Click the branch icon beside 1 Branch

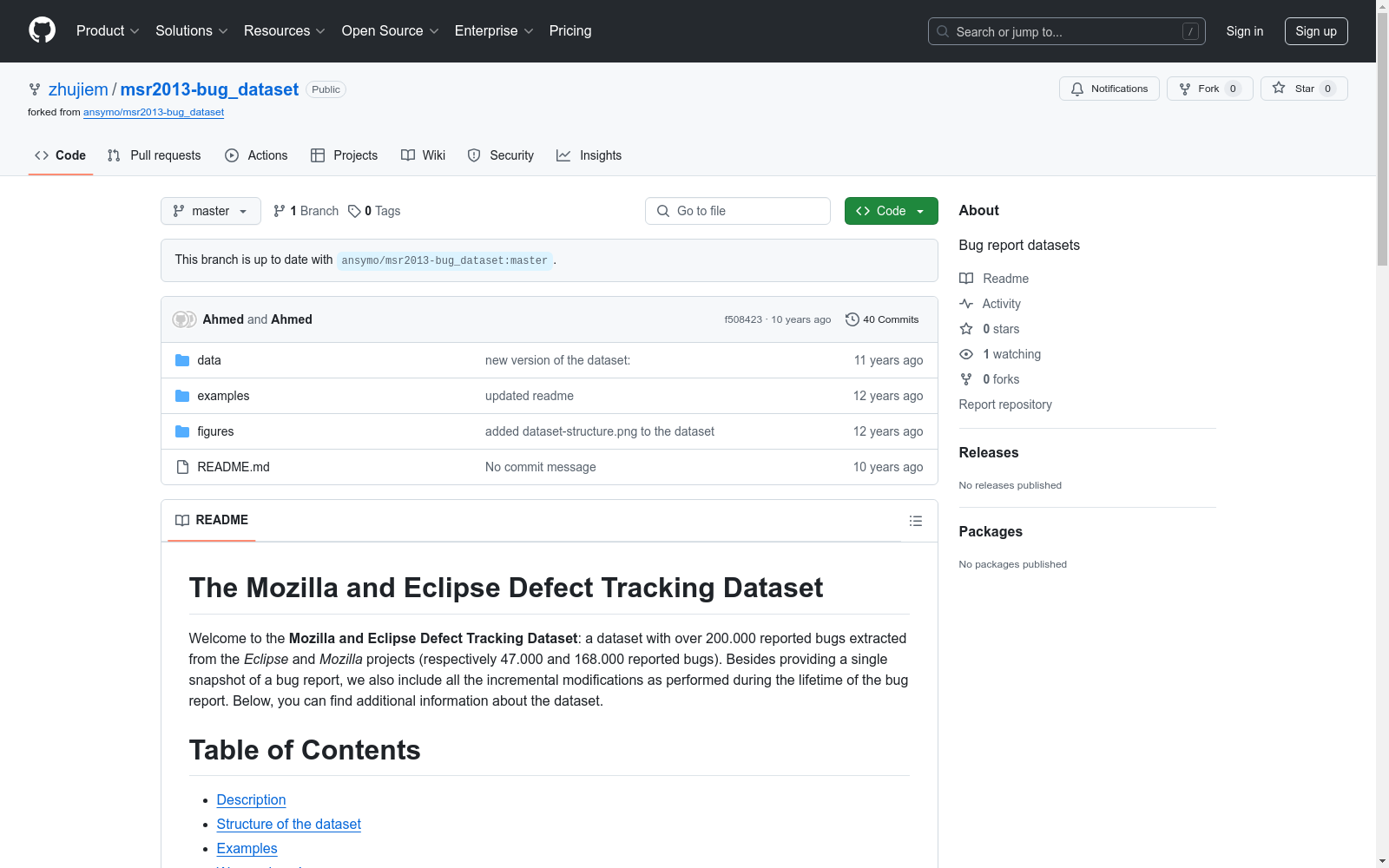[x=280, y=211]
